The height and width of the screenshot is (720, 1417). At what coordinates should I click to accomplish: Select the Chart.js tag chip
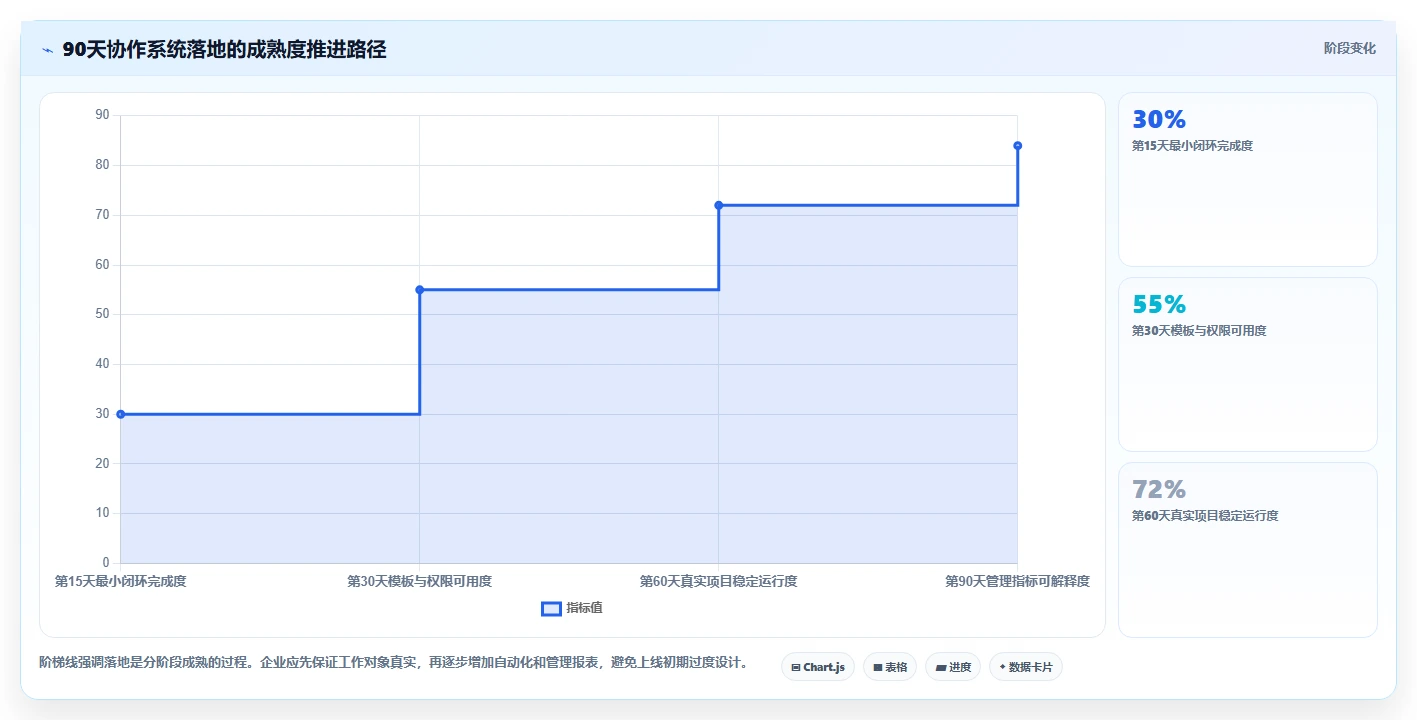coord(817,667)
